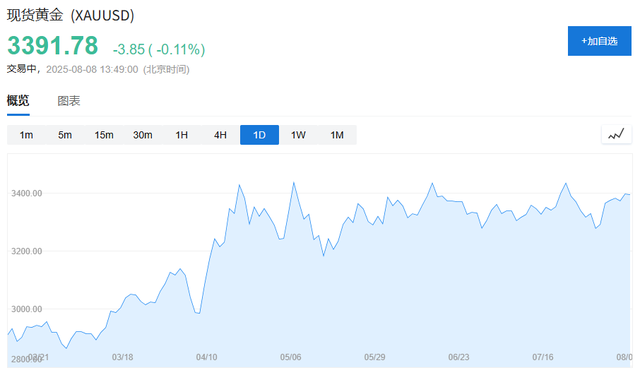Click the 3391.78 current price
Image resolution: width=640 pixels, height=375 pixels.
[x=53, y=45]
